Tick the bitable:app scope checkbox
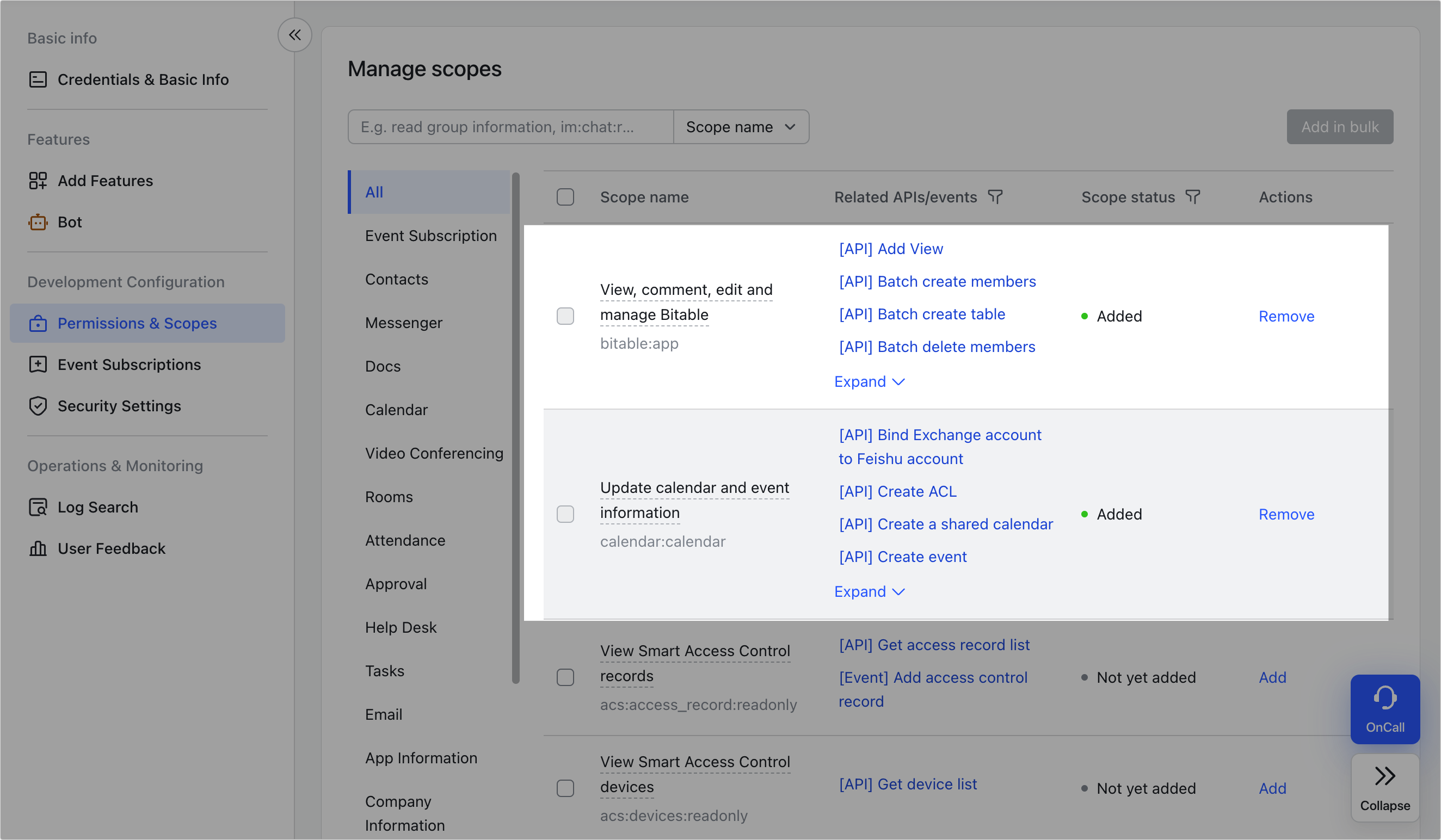The width and height of the screenshot is (1441, 840). pyautogui.click(x=565, y=316)
